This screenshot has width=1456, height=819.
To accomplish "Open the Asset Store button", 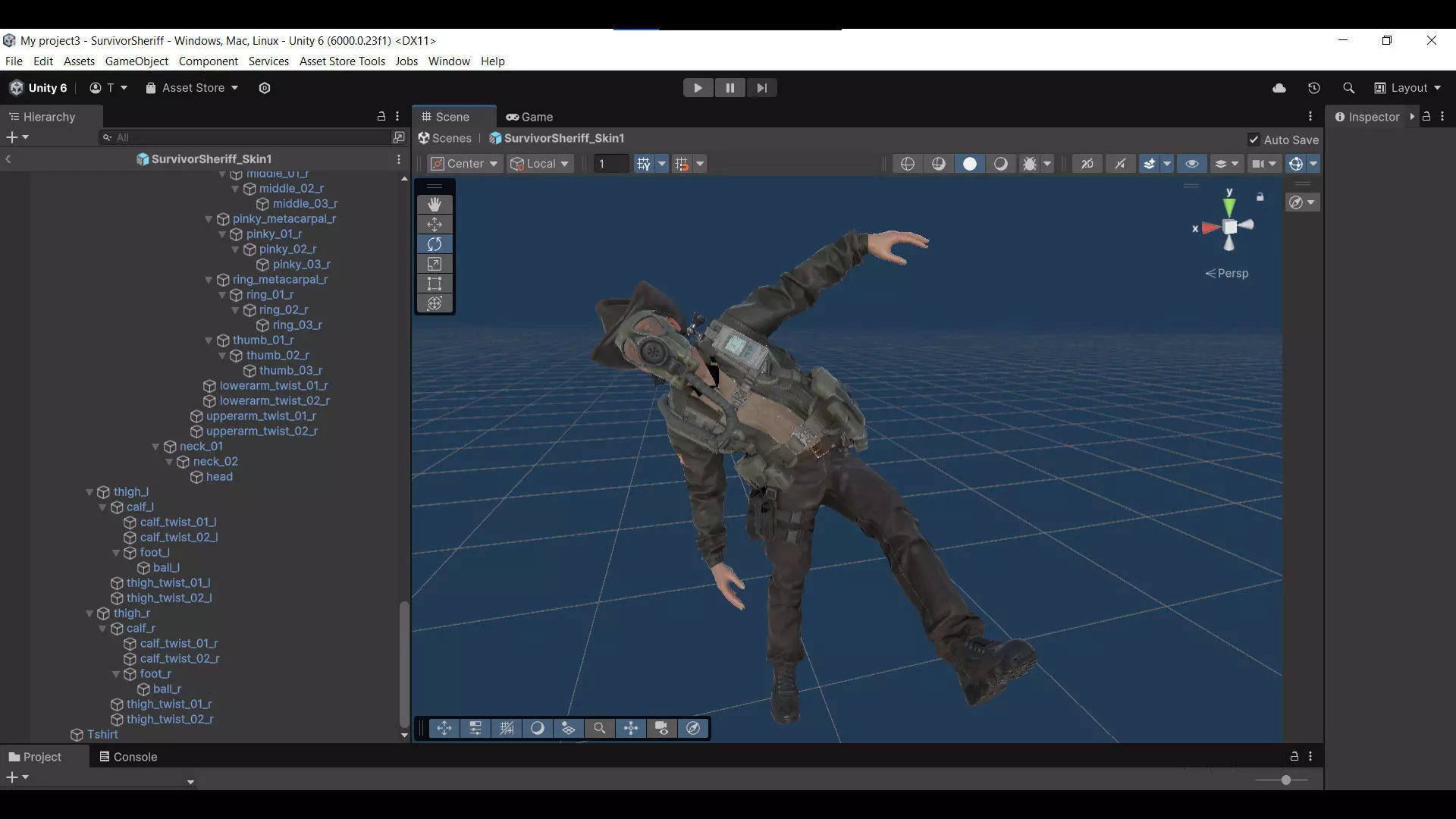I will point(192,88).
